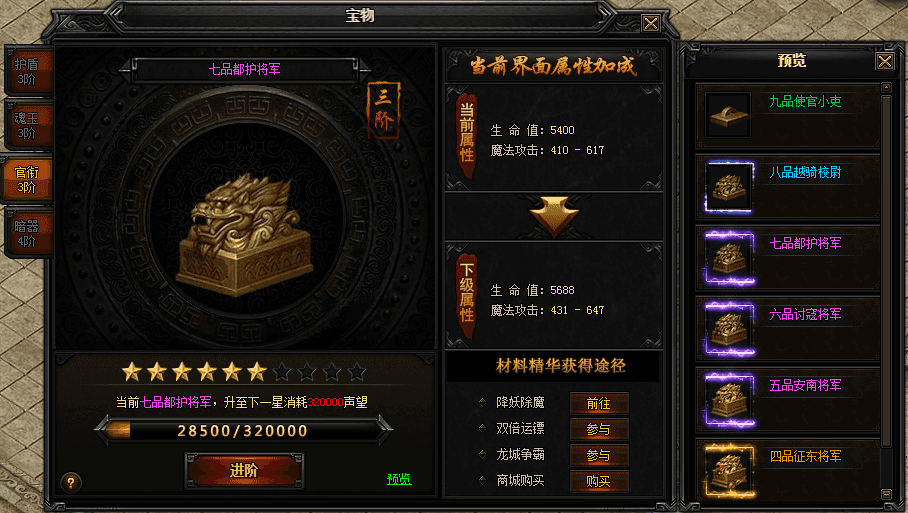Select the 八品越骑校尉 seal thumbnail
This screenshot has height=513, width=908.
pyautogui.click(x=729, y=187)
